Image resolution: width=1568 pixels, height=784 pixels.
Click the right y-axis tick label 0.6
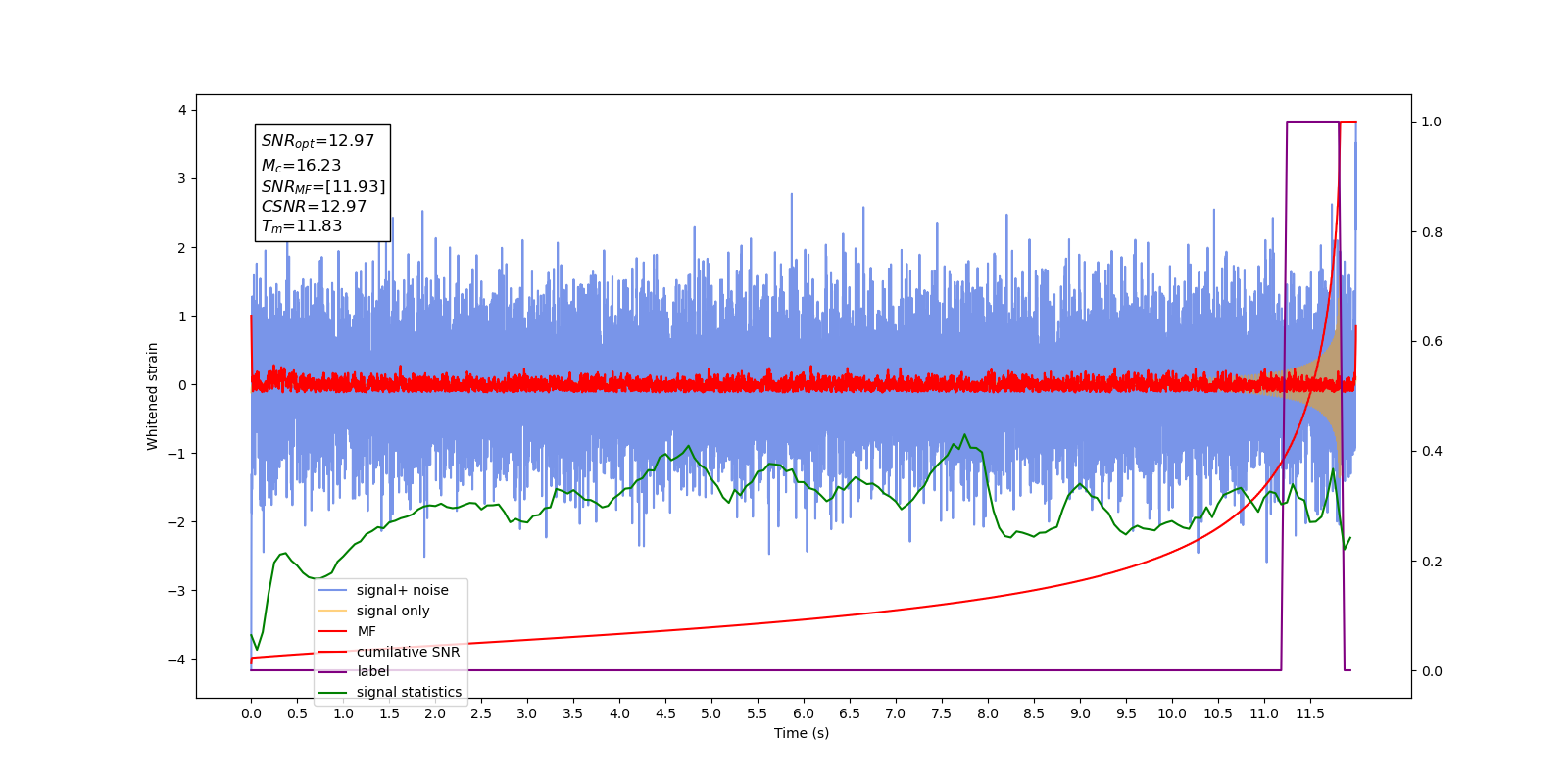(x=1432, y=341)
